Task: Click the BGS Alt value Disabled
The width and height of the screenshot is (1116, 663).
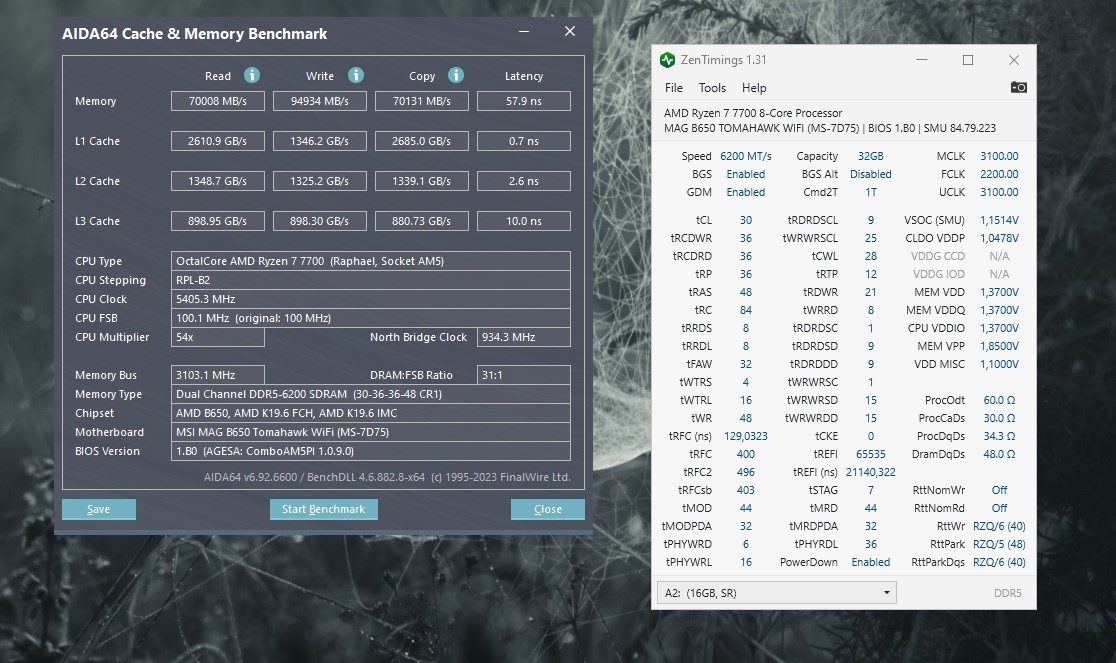Action: (x=870, y=174)
